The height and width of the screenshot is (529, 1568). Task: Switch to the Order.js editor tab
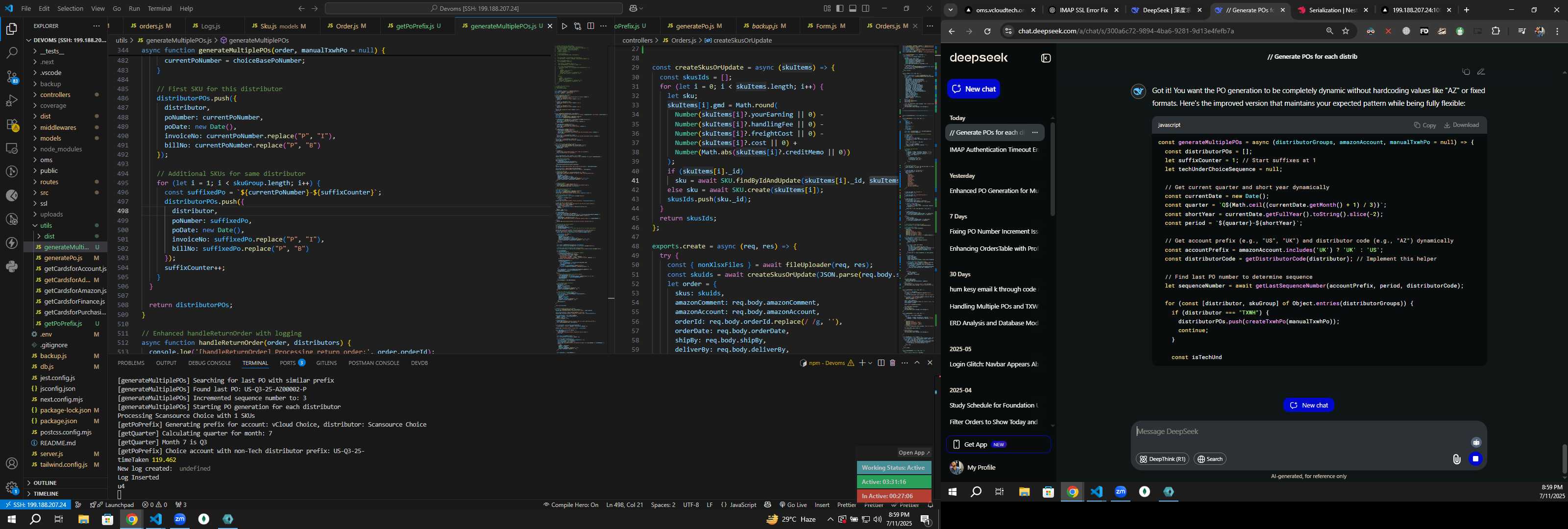pyautogui.click(x=349, y=26)
